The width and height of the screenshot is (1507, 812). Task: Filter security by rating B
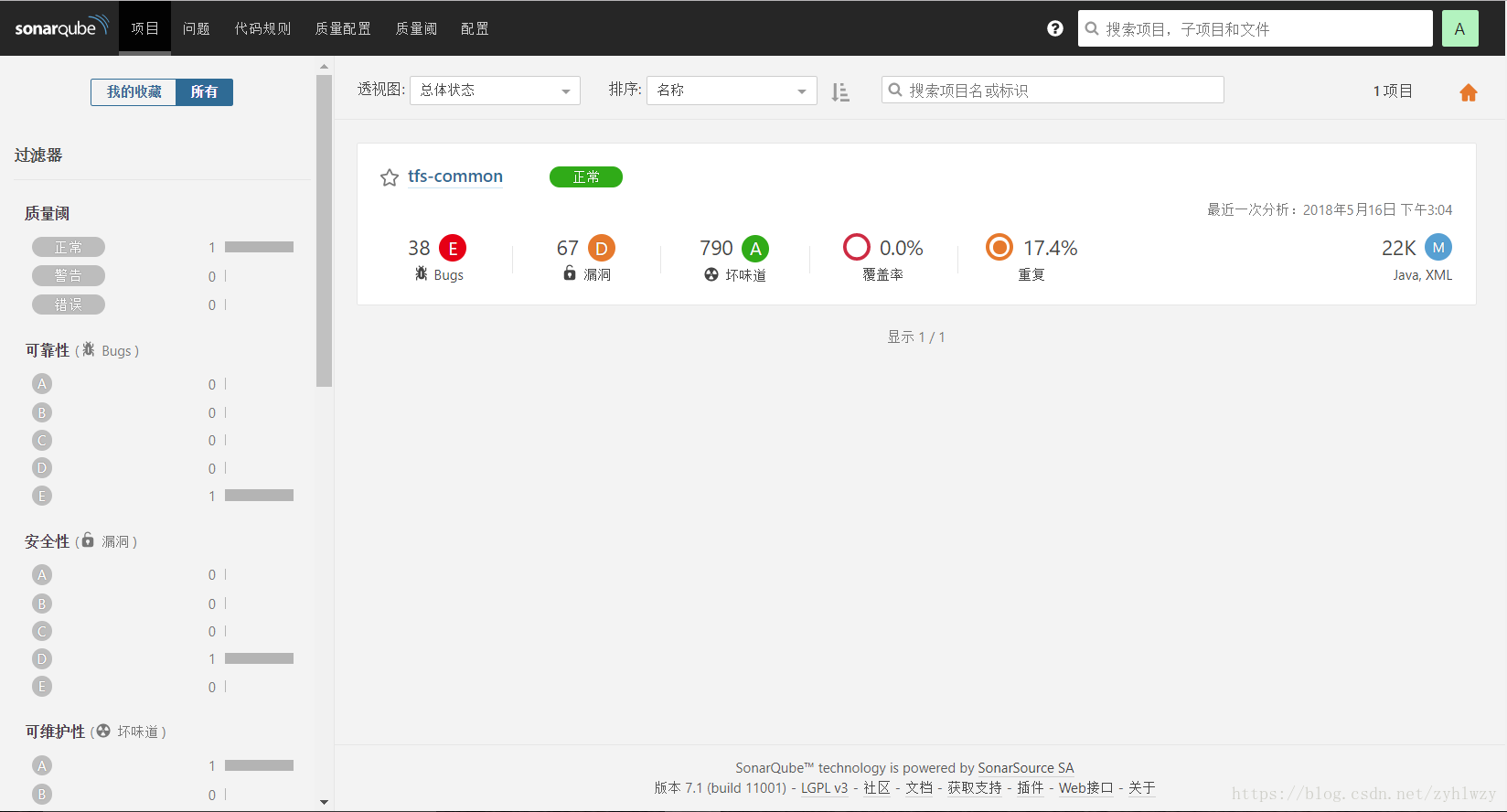point(41,604)
